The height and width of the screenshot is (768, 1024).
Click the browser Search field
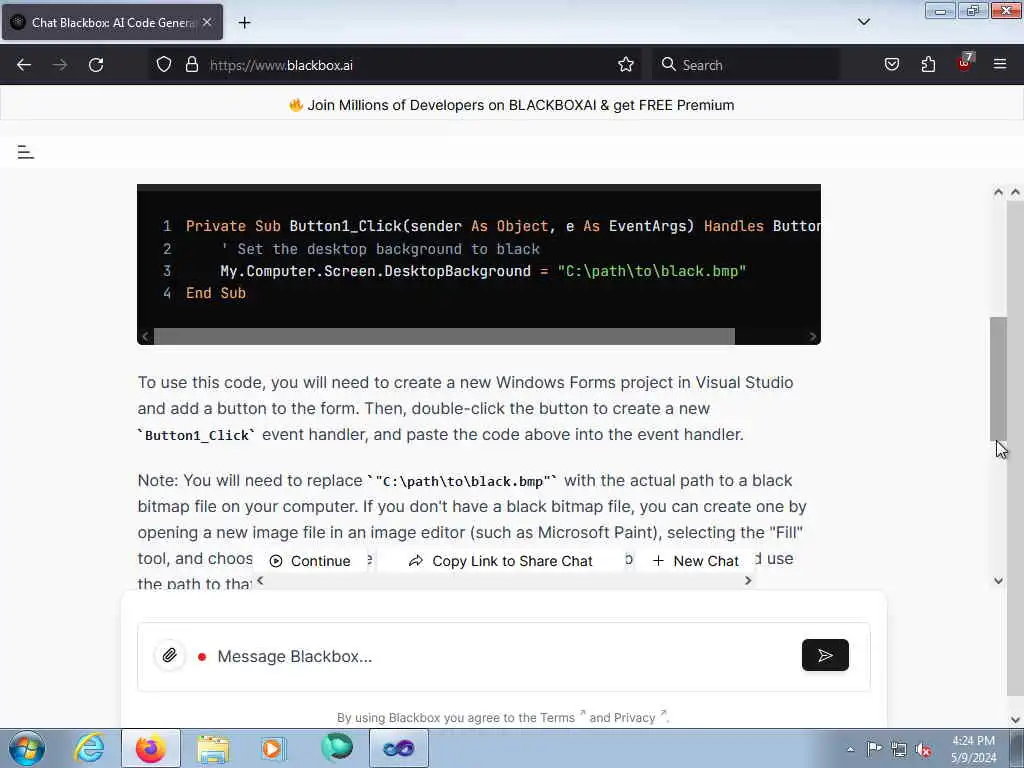coord(746,65)
